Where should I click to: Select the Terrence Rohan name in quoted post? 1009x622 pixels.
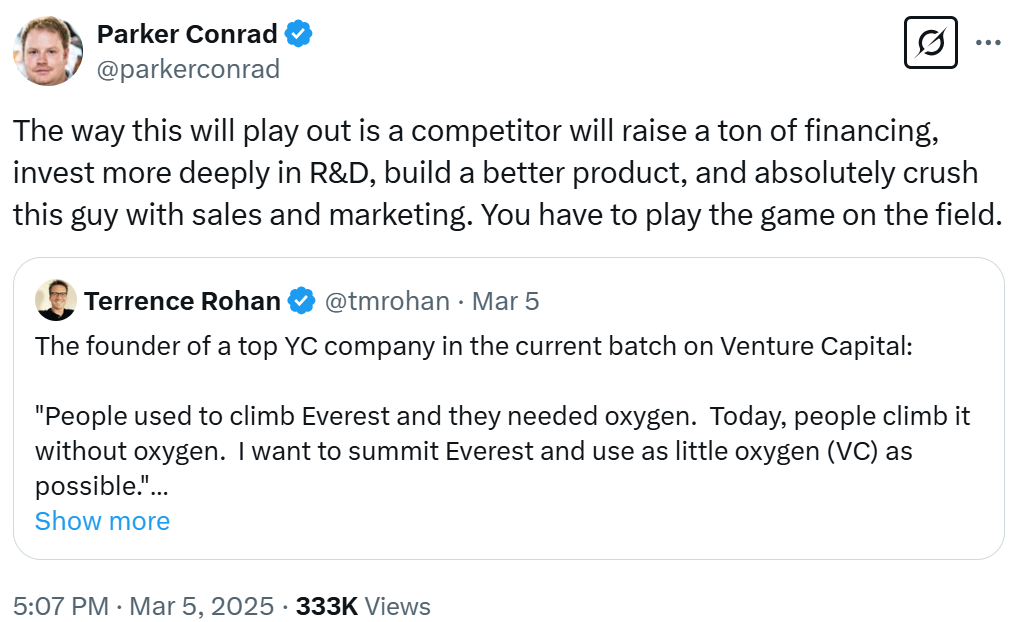pyautogui.click(x=181, y=300)
